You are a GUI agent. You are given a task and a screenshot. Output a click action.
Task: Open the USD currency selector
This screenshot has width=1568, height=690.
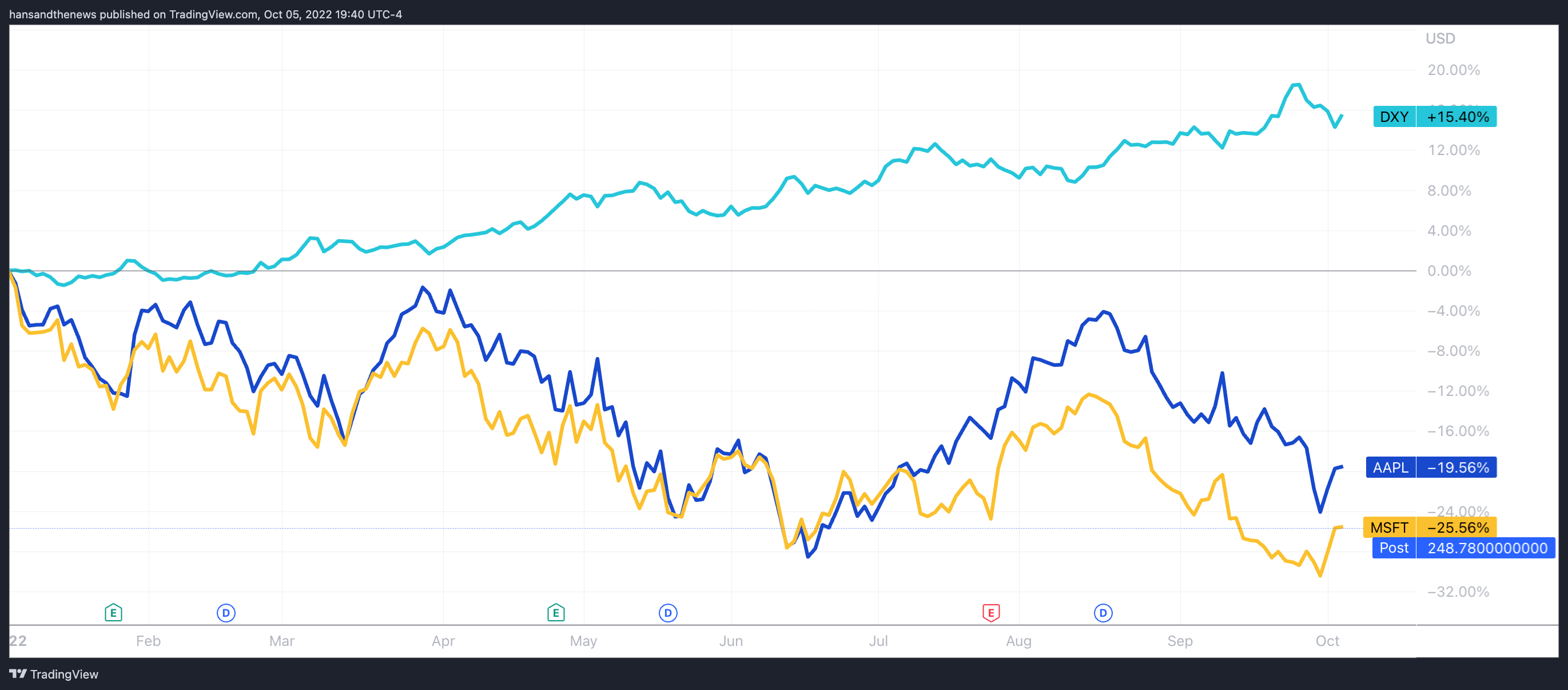coord(1440,38)
